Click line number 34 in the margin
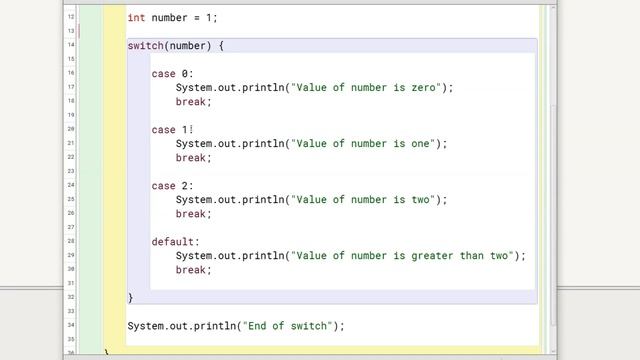Screen dimensions: 640x360 click(71, 325)
